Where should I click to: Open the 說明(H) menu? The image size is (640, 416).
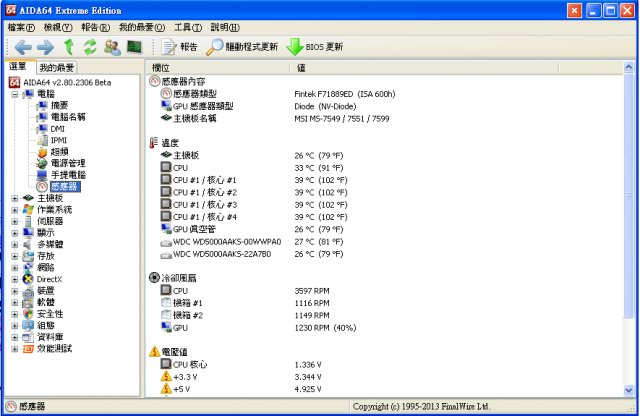point(225,27)
